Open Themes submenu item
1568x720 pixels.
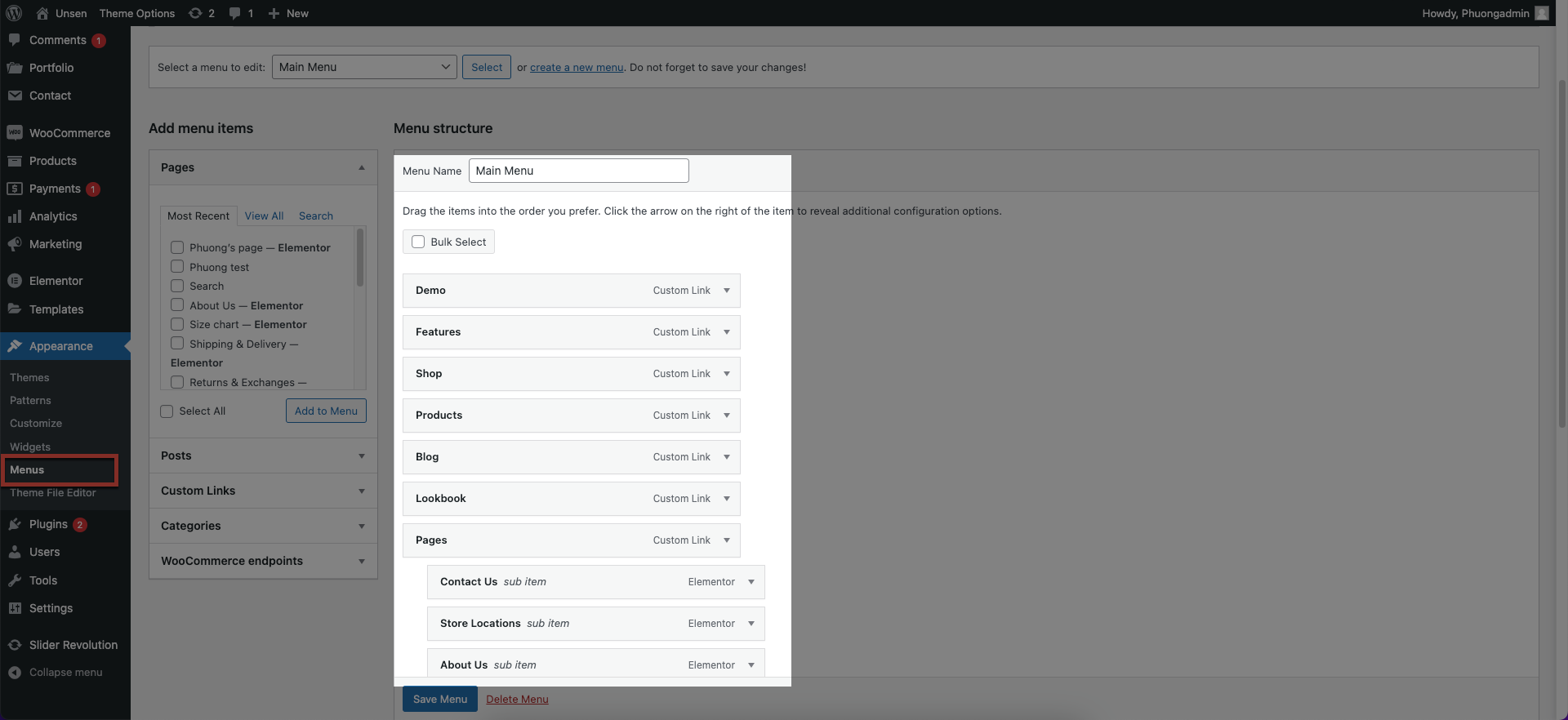(29, 377)
